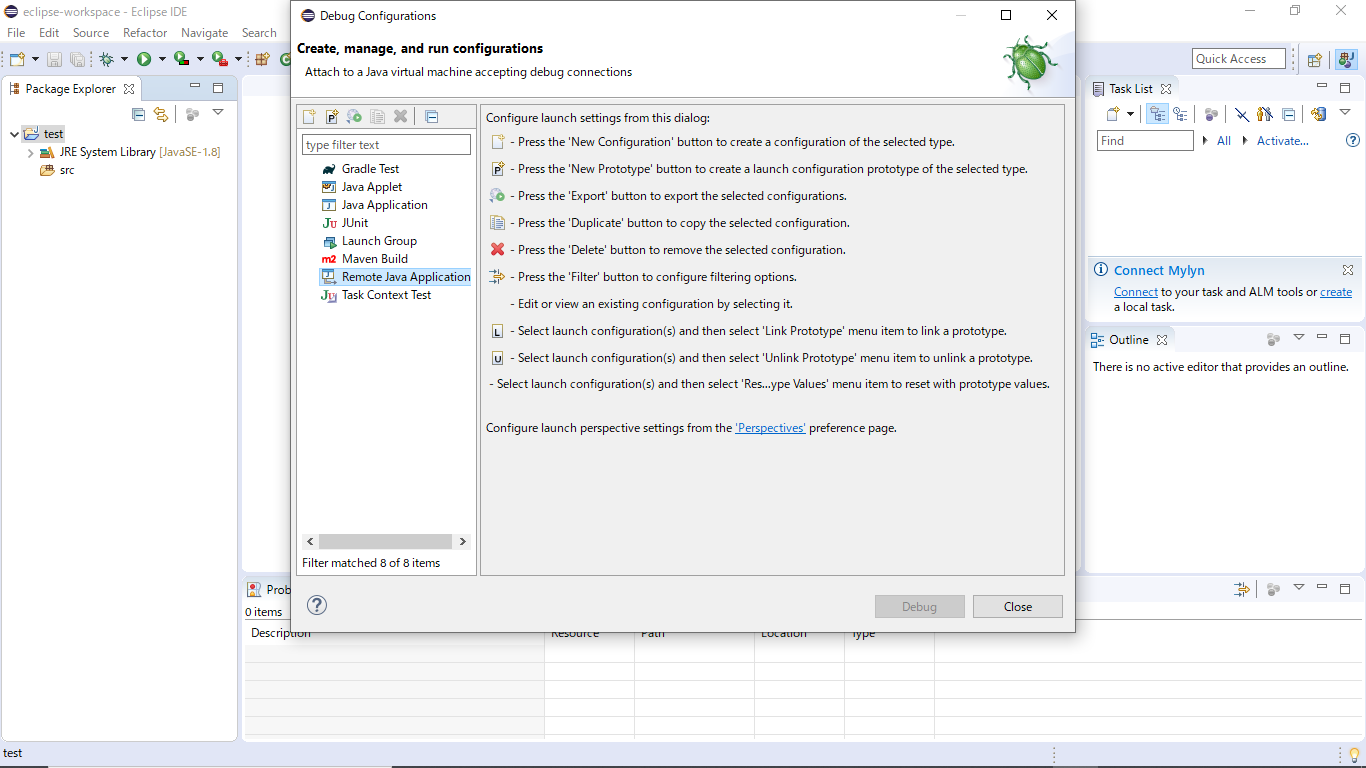This screenshot has width=1366, height=768.
Task: Click the Problems filter arrows icon
Action: tap(1241, 589)
